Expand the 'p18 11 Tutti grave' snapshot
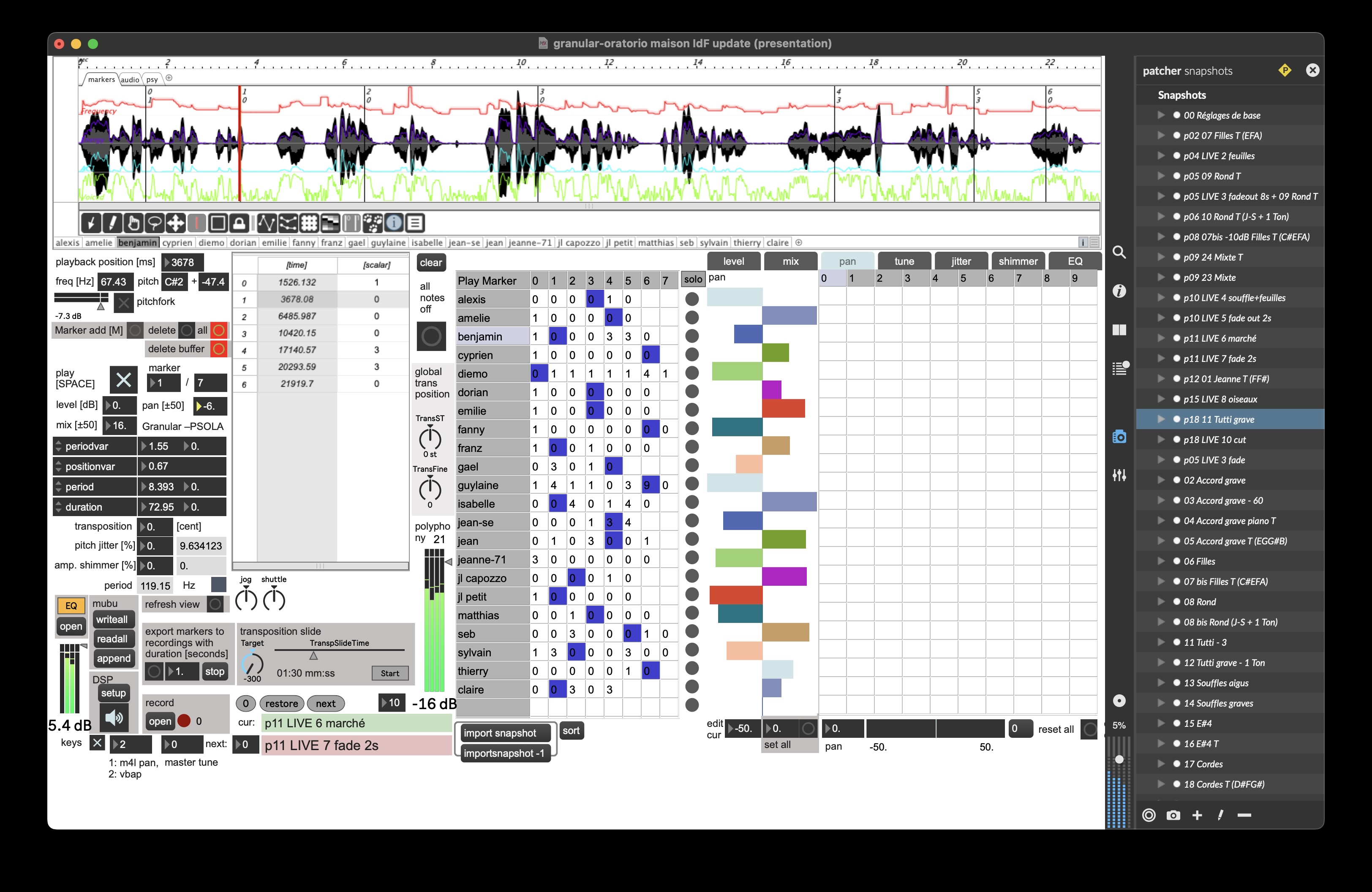The image size is (1372, 892). (1160, 419)
